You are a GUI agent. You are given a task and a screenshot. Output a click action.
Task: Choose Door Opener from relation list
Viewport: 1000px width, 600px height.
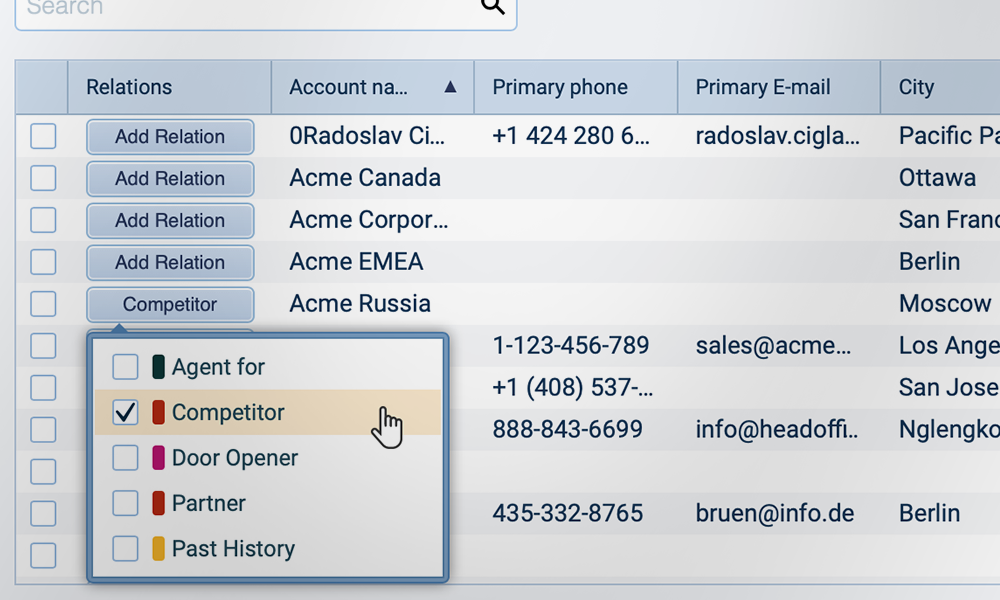pos(235,458)
